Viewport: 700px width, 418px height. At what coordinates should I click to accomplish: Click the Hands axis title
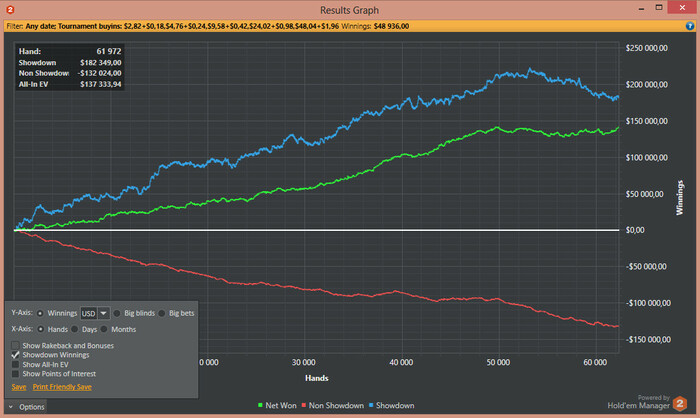point(317,378)
